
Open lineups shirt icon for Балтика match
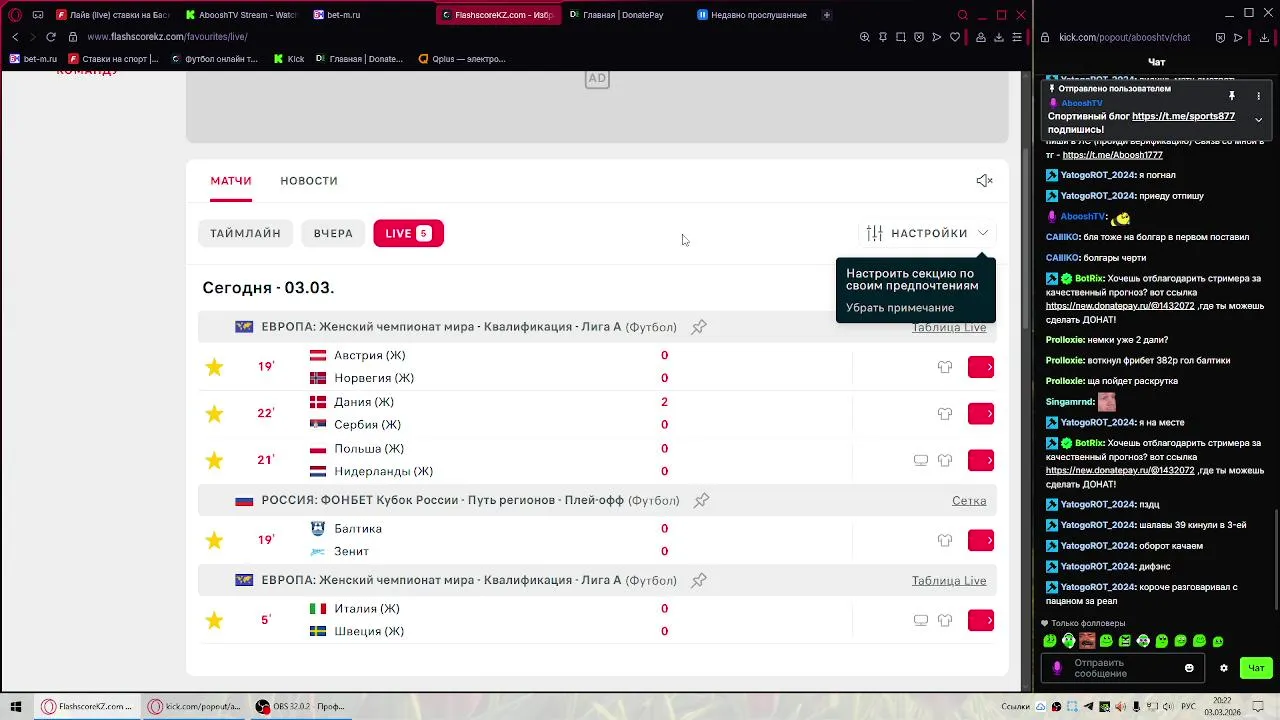click(945, 540)
